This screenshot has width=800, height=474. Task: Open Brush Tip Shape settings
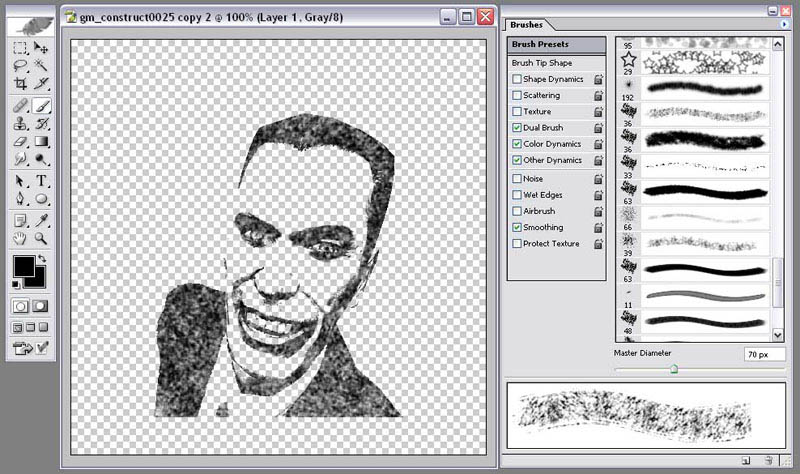click(549, 63)
